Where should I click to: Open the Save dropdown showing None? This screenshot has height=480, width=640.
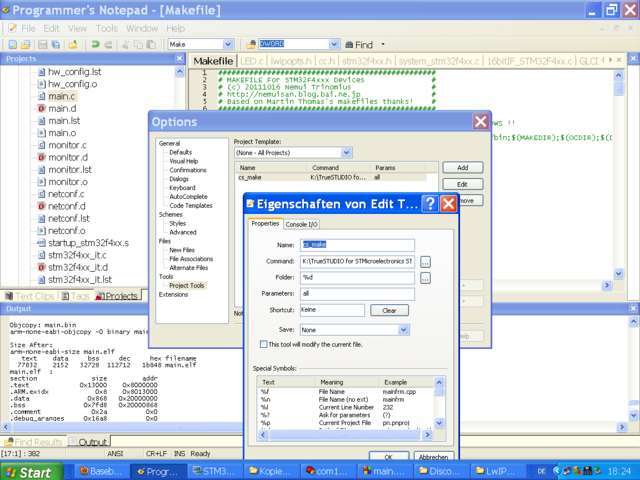pos(403,330)
